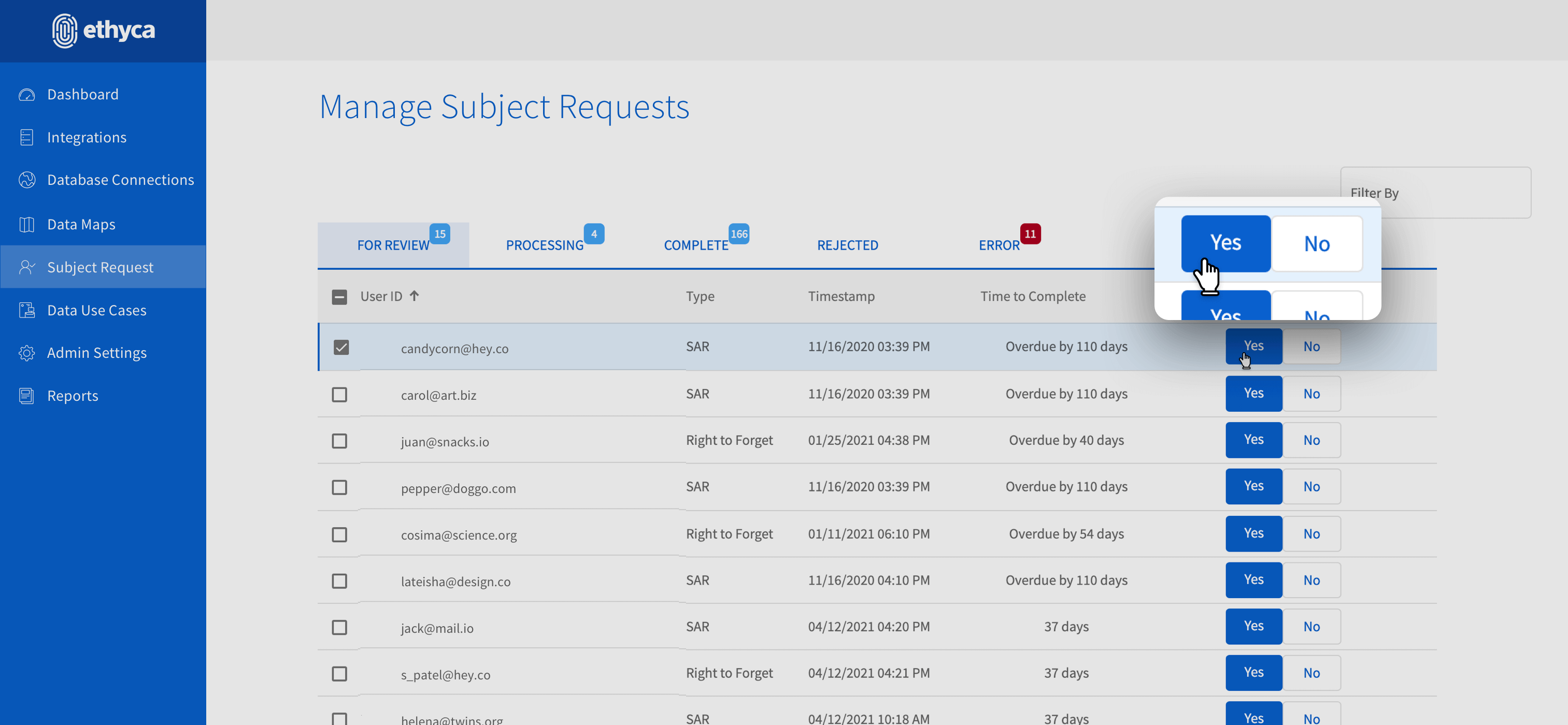Image resolution: width=1568 pixels, height=725 pixels.
Task: Click the Data Maps book icon
Action: pos(27,224)
